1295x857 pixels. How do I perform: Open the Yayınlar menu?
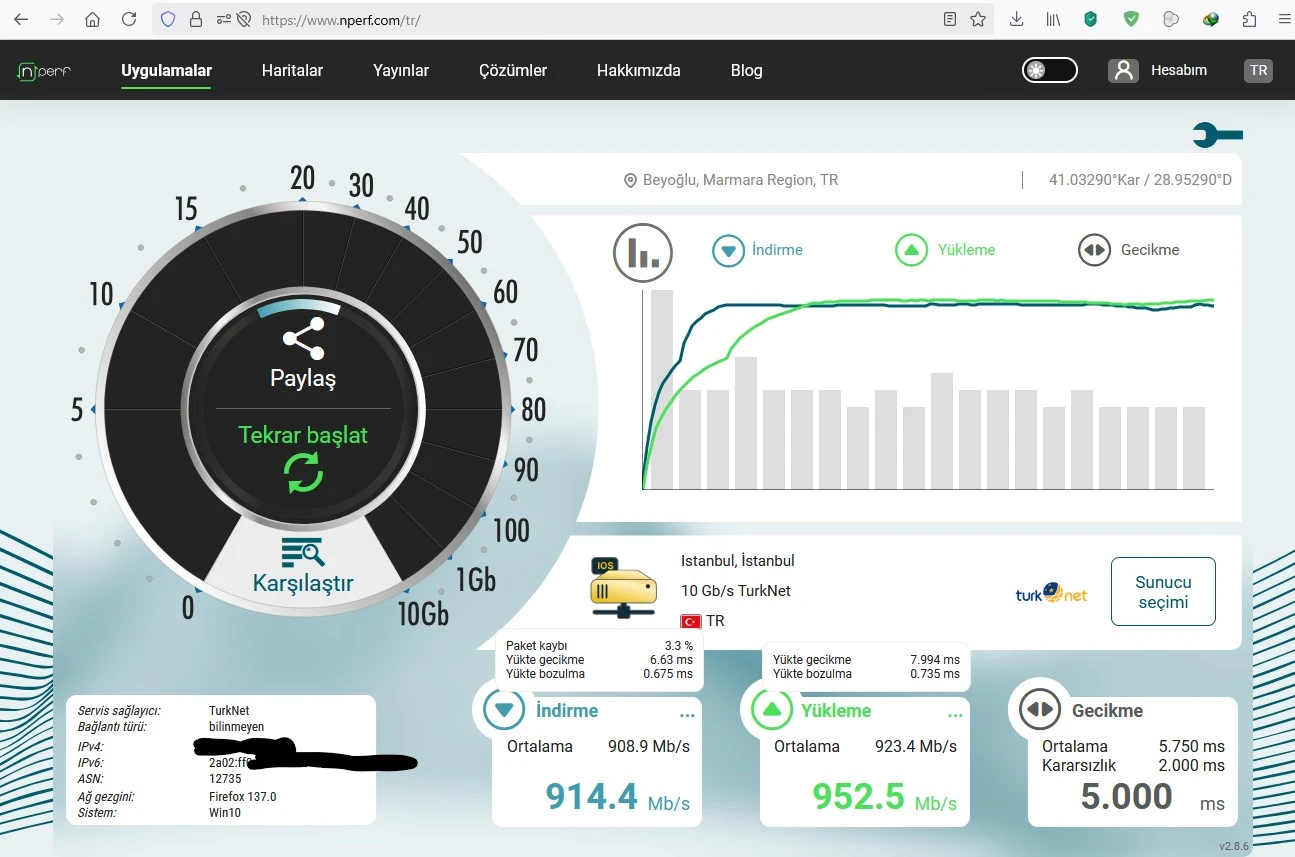[x=401, y=70]
